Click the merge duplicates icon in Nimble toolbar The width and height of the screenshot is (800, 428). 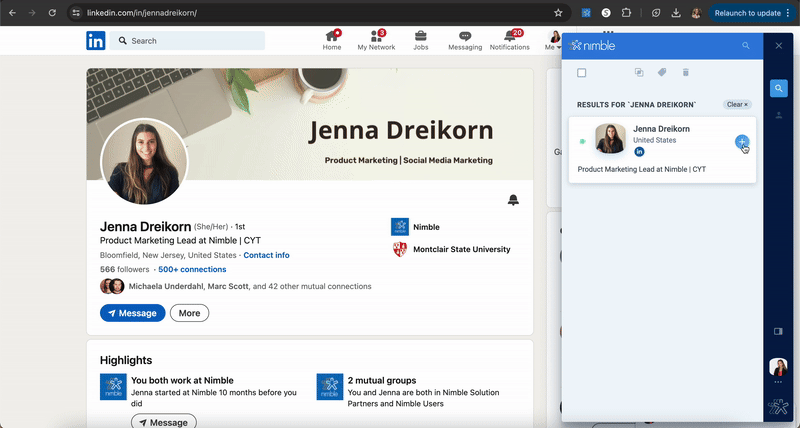[639, 72]
